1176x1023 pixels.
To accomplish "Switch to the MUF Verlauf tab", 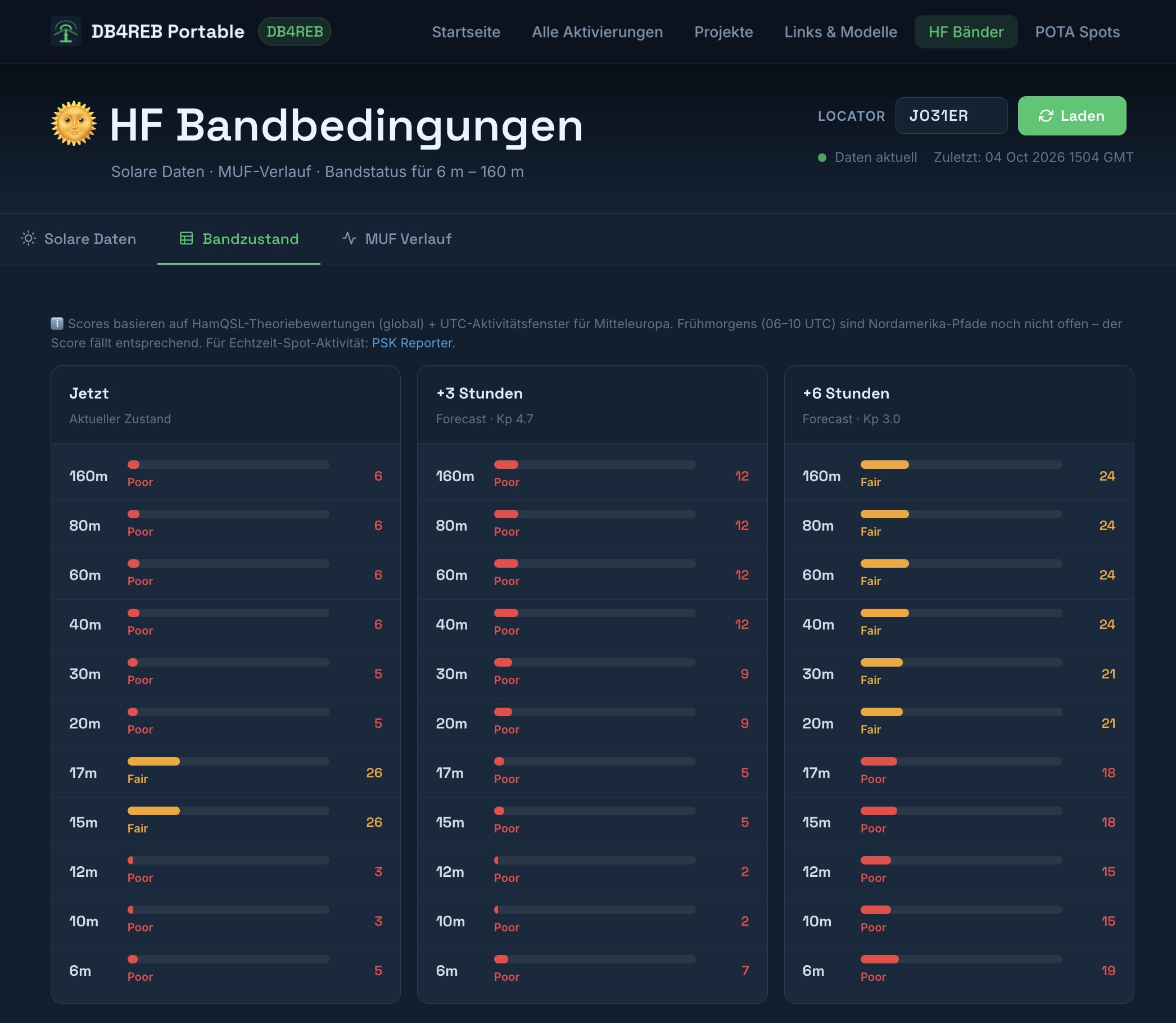I will [397, 239].
